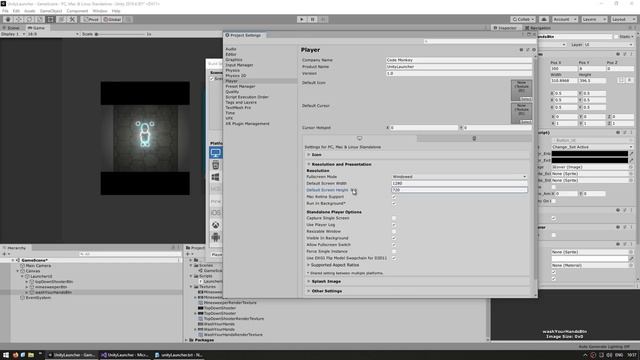Enable Capture Single Screen checkbox
Viewport: 640px width, 360px height.
[x=394, y=218]
